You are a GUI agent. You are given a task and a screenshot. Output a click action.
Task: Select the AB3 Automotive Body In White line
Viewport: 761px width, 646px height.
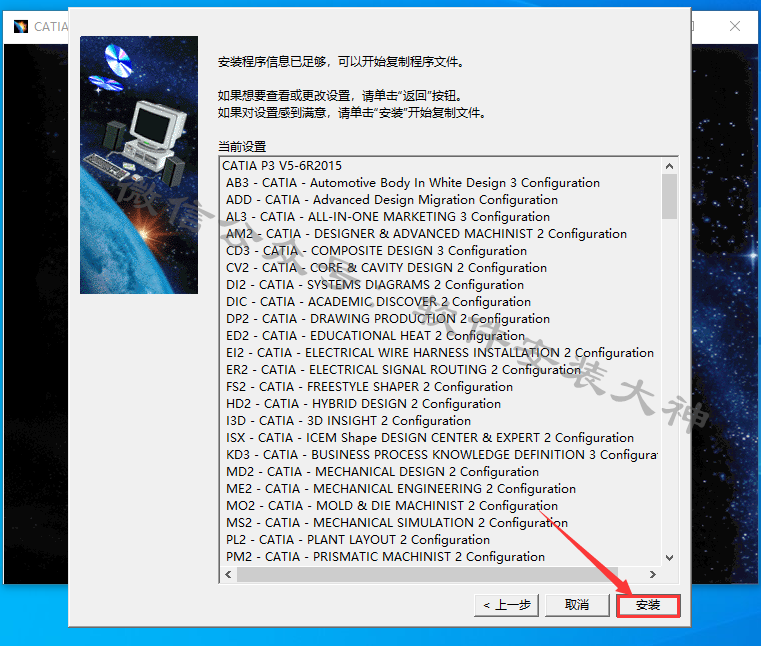click(x=413, y=183)
